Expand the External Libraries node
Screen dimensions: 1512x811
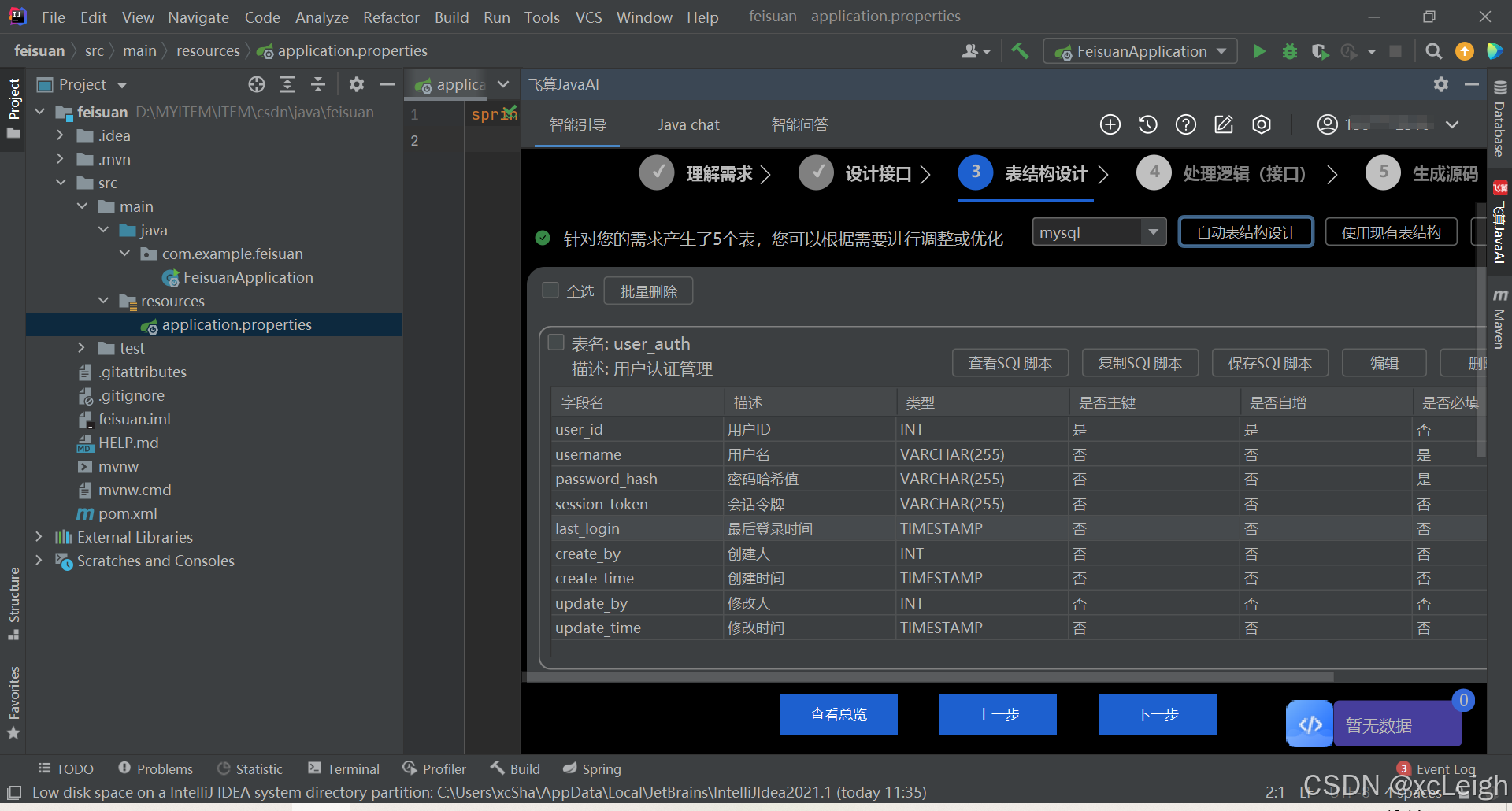[38, 537]
